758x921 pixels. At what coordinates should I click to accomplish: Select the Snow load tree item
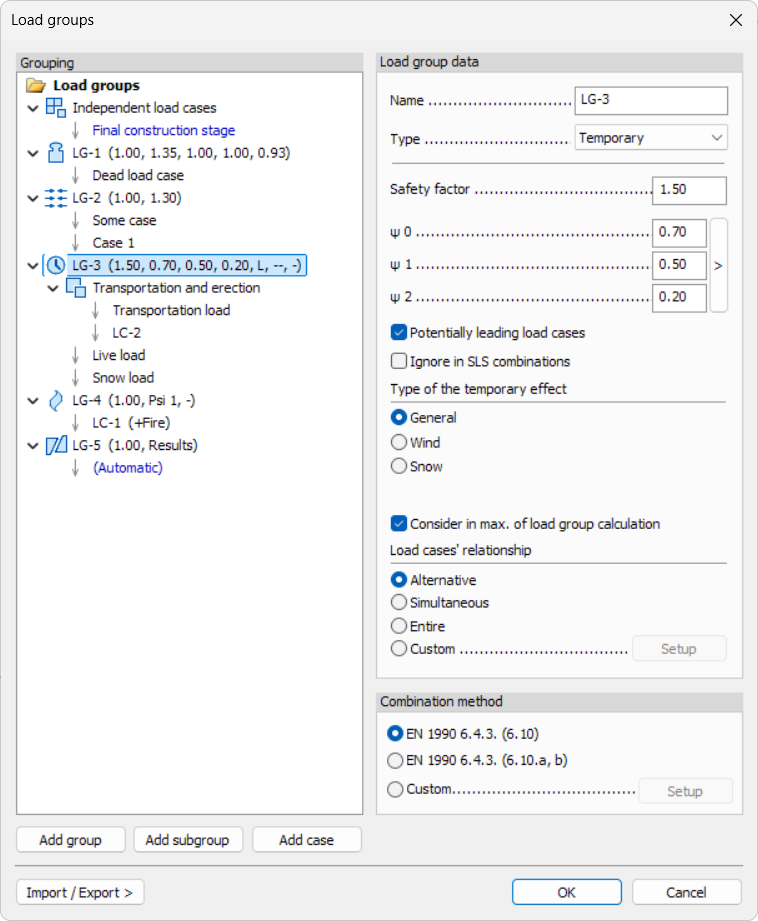tap(123, 378)
